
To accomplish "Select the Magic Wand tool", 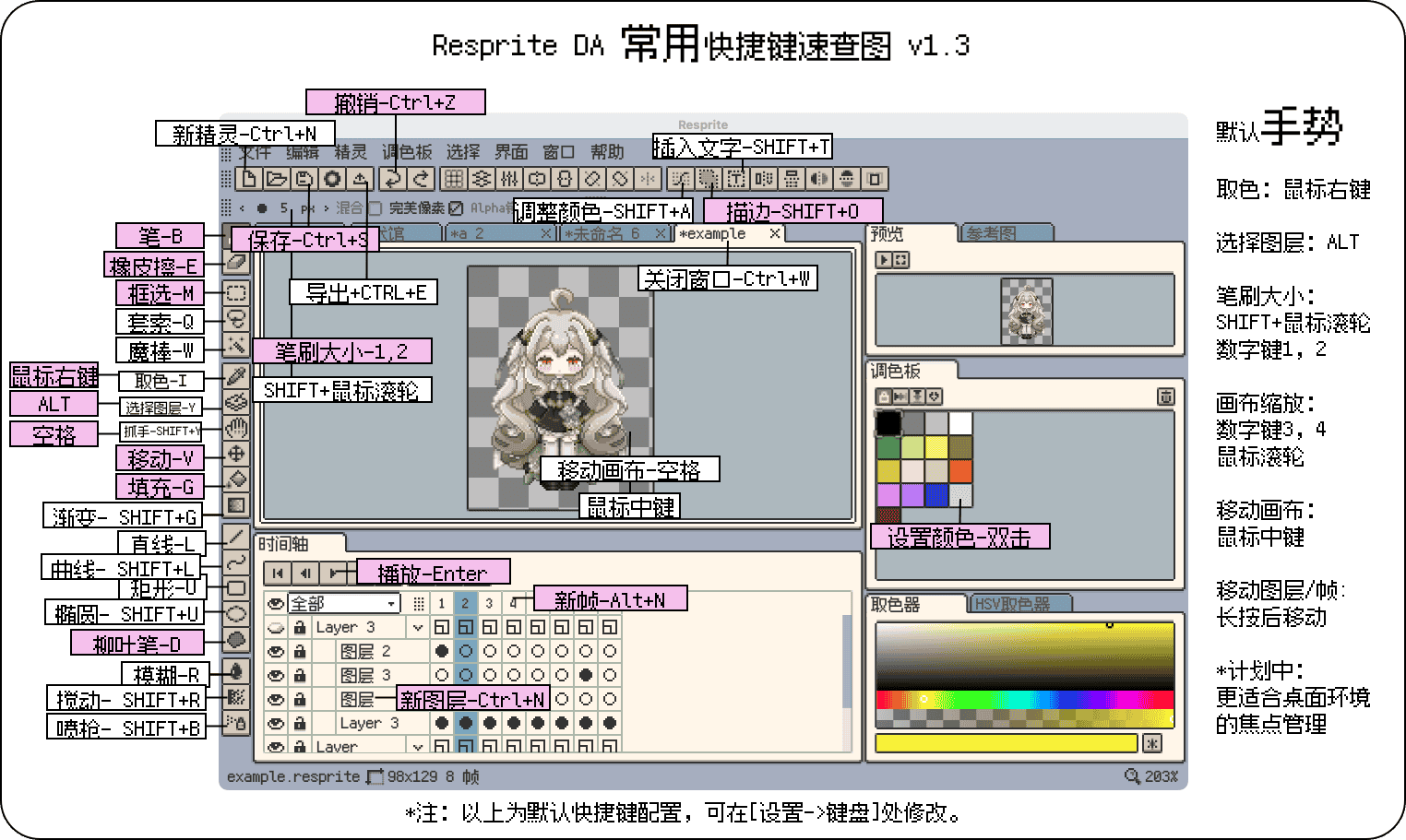I will (237, 346).
